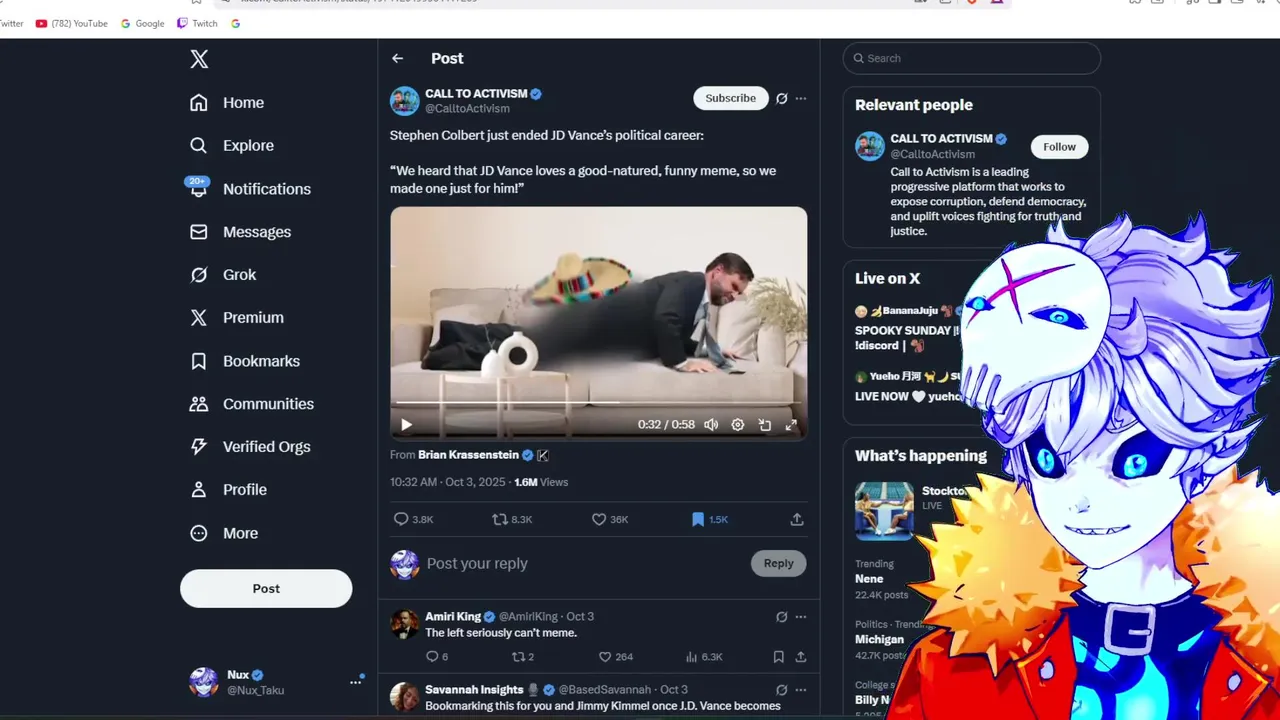Open more options on Amiri King reply
Screen dimensions: 1280x720
click(x=801, y=617)
